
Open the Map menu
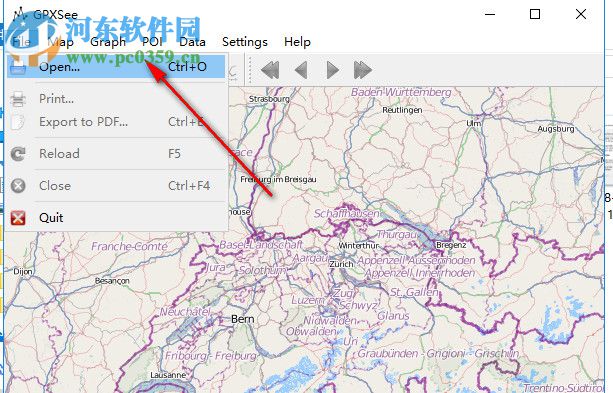click(x=61, y=42)
